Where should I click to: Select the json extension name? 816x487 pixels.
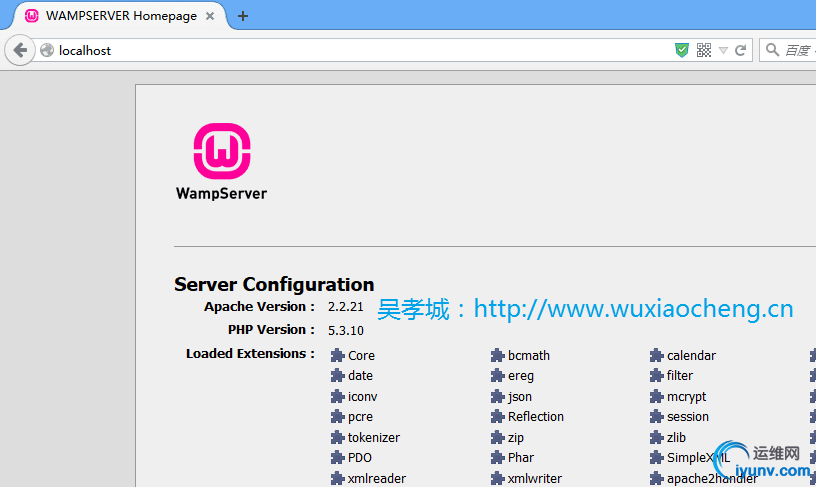pos(520,397)
